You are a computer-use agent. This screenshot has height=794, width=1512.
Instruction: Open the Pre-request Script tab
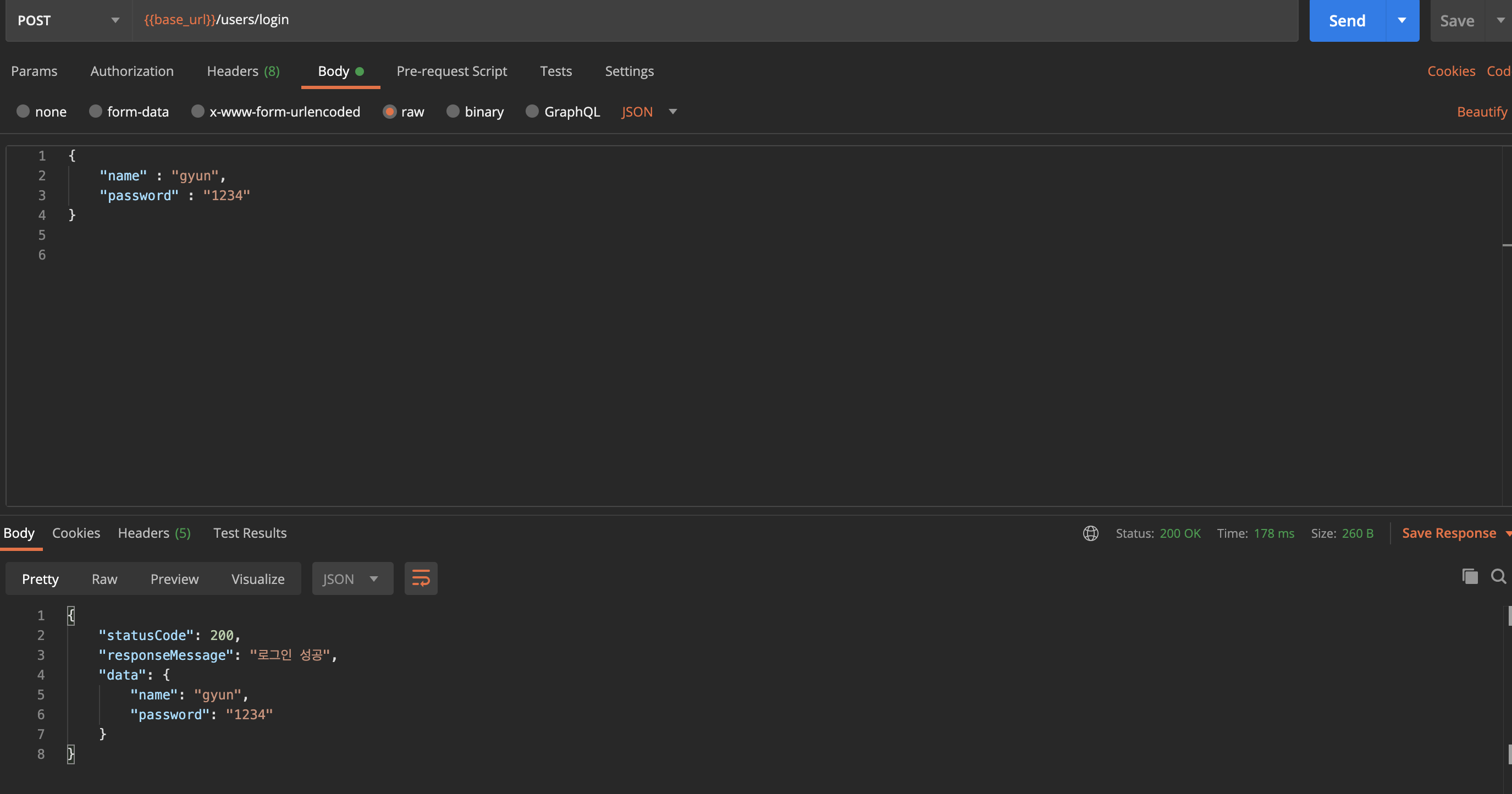451,71
